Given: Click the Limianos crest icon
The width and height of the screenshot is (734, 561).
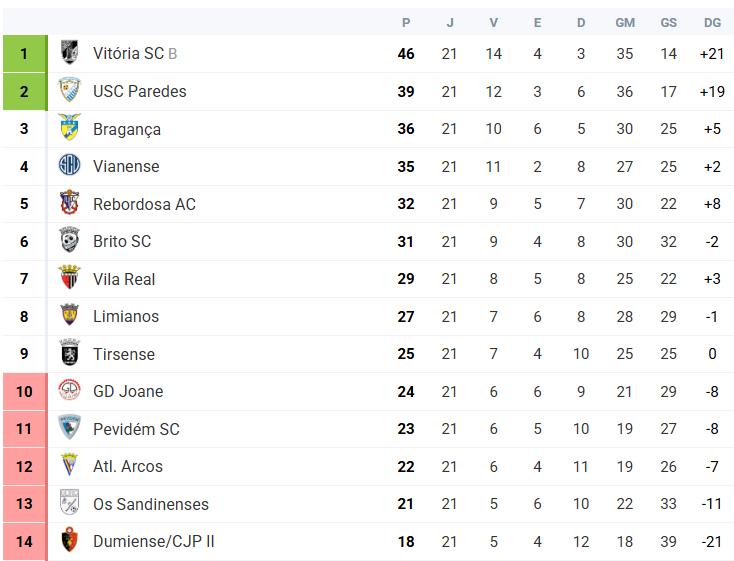Looking at the screenshot, I should tap(69, 316).
